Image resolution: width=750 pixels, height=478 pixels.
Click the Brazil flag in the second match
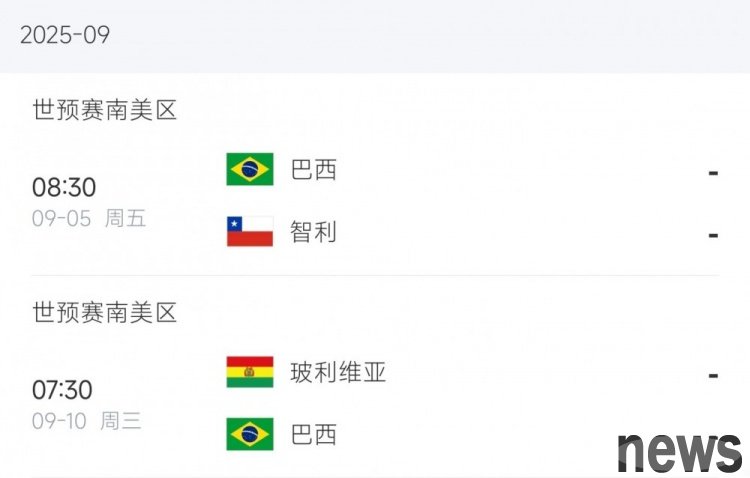pyautogui.click(x=250, y=434)
